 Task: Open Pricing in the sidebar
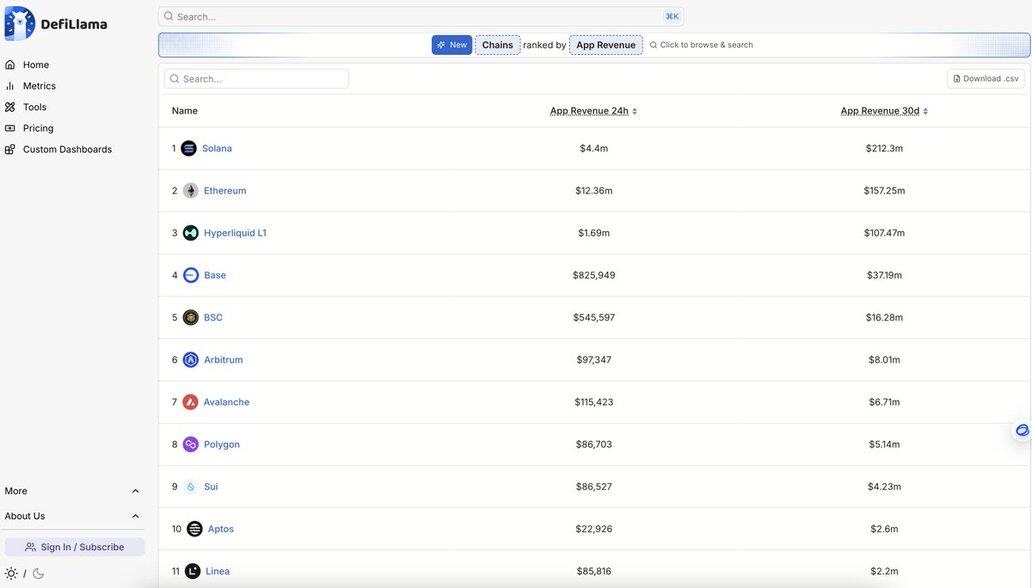(38, 128)
